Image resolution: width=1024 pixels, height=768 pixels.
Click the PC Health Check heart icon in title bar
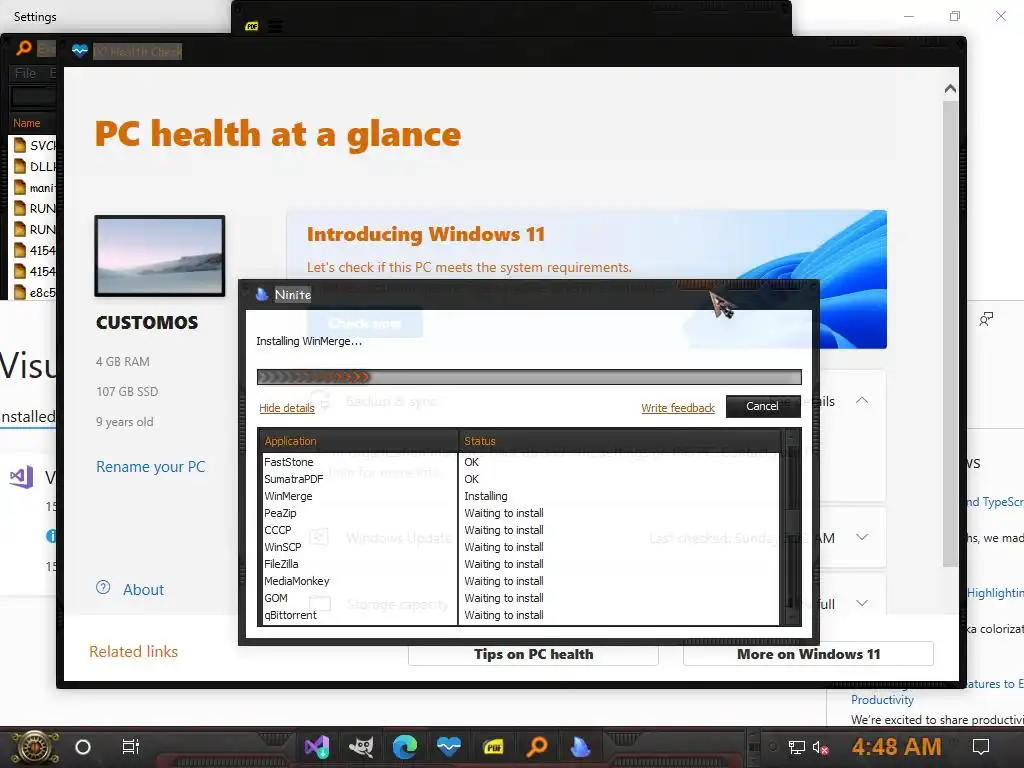(x=80, y=51)
